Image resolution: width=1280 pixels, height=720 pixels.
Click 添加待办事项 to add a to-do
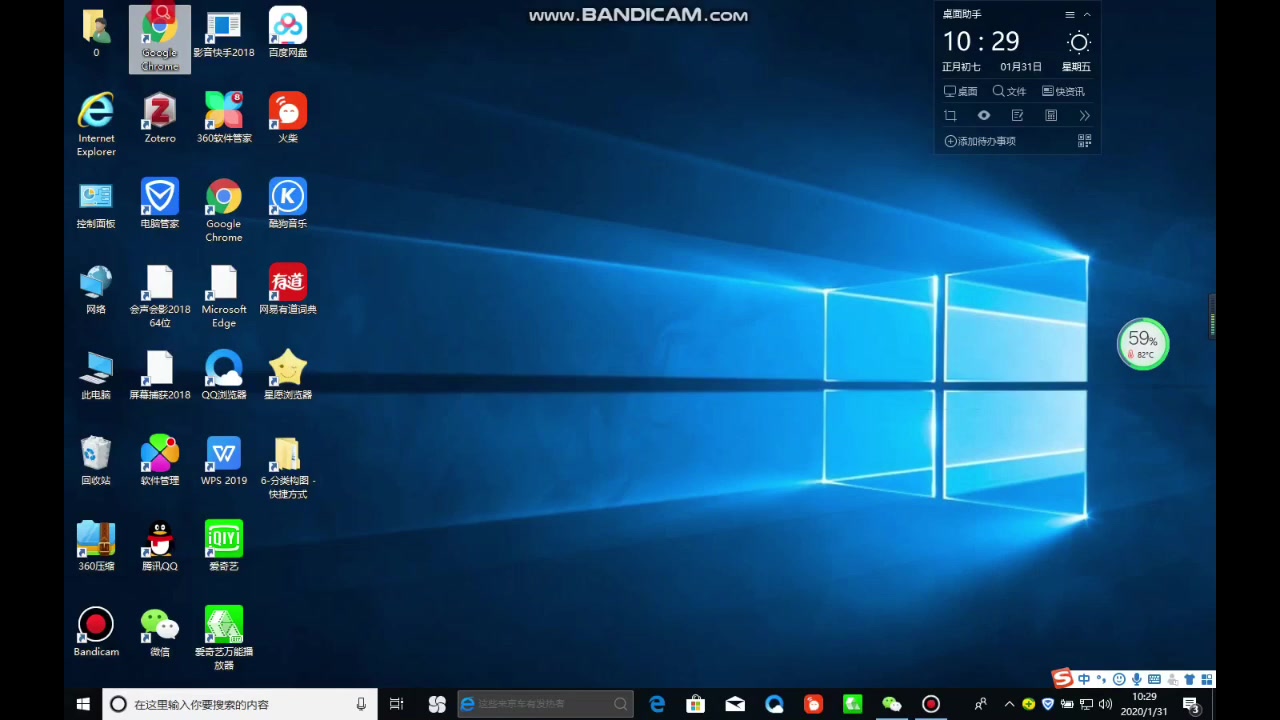pos(980,141)
